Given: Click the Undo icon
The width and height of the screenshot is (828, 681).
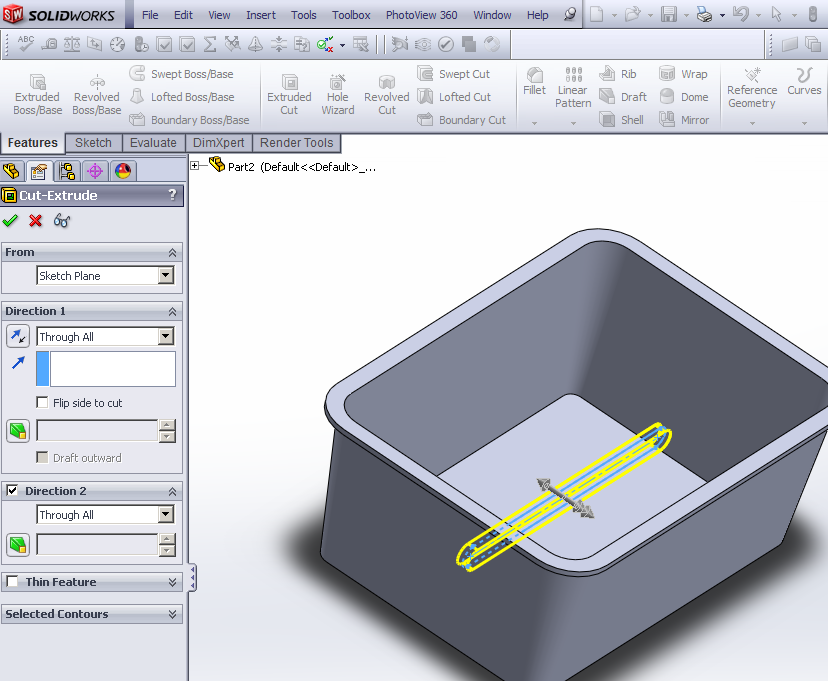Looking at the screenshot, I should tap(740, 14).
